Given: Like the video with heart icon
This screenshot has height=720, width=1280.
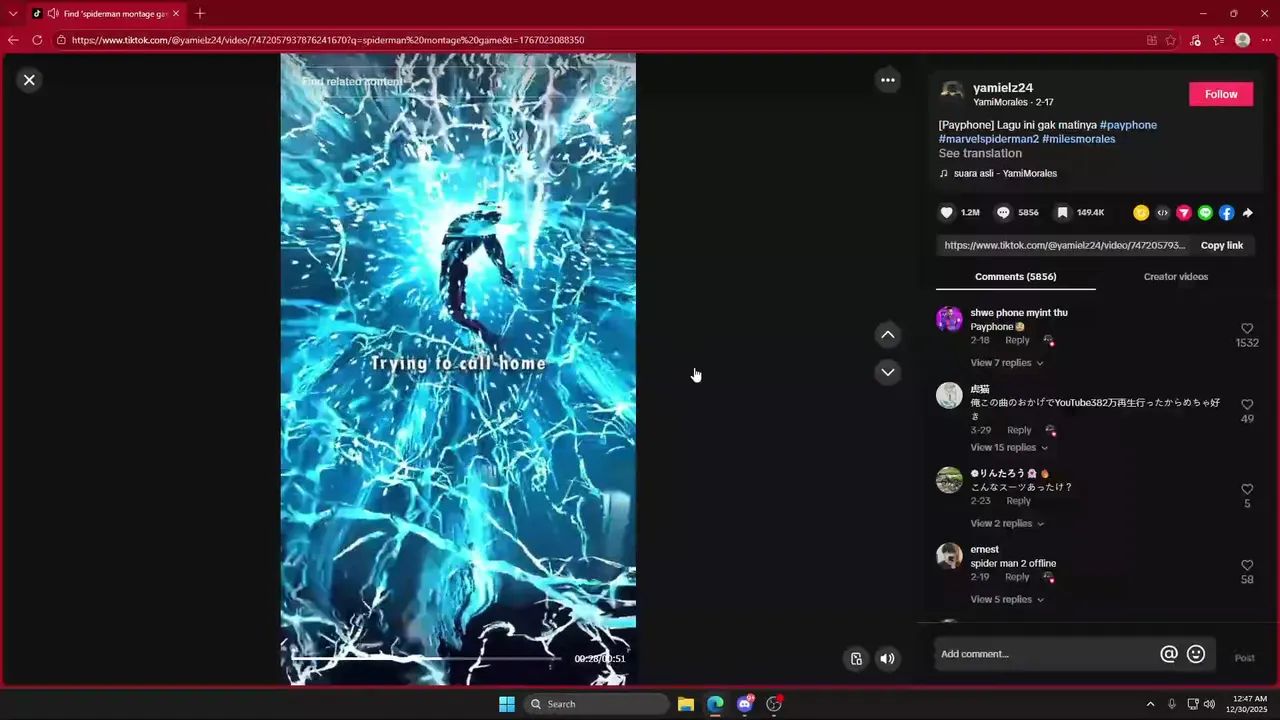Looking at the screenshot, I should [x=947, y=213].
